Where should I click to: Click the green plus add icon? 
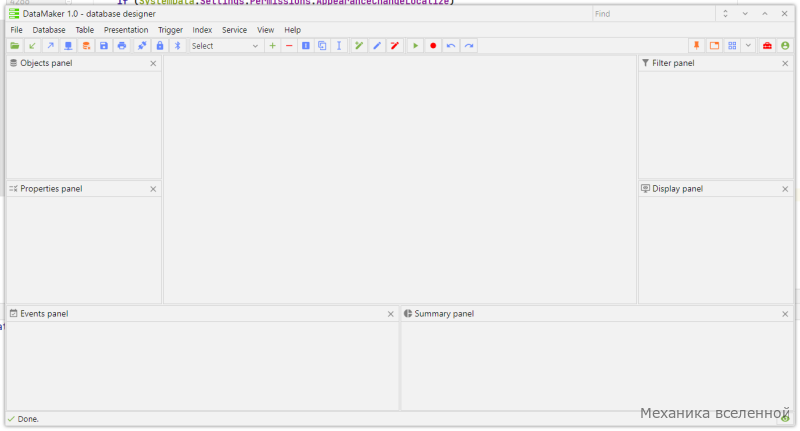pos(272,46)
